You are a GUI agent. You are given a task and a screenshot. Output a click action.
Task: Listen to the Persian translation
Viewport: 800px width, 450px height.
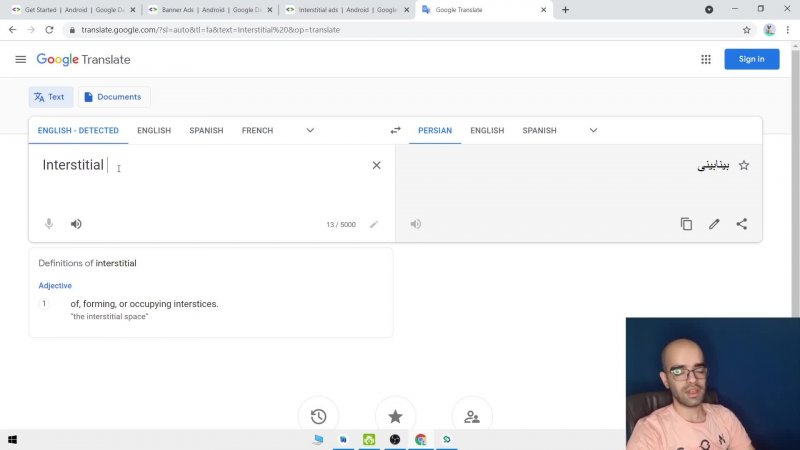tap(416, 224)
